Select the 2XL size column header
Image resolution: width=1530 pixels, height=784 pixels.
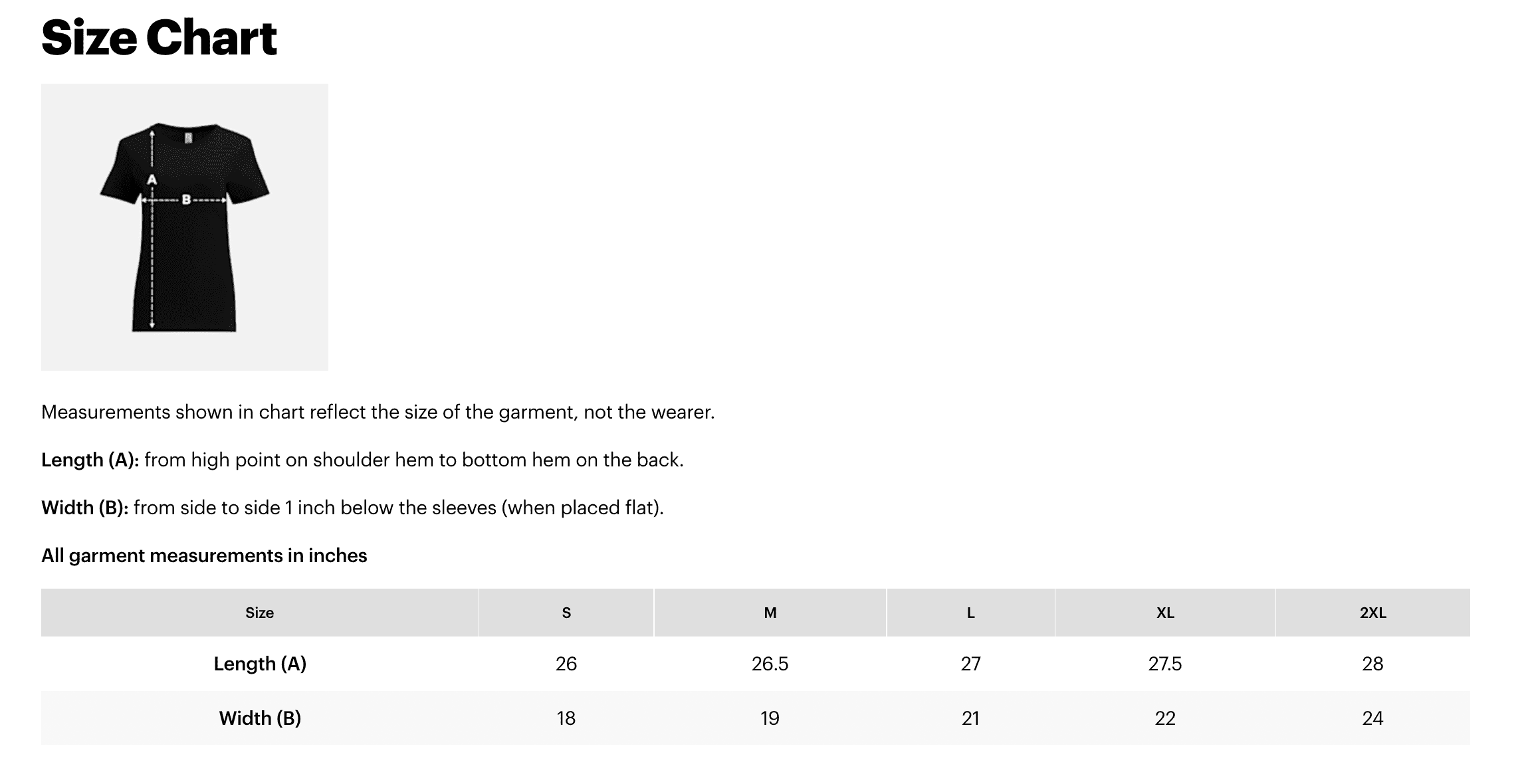click(x=1373, y=613)
